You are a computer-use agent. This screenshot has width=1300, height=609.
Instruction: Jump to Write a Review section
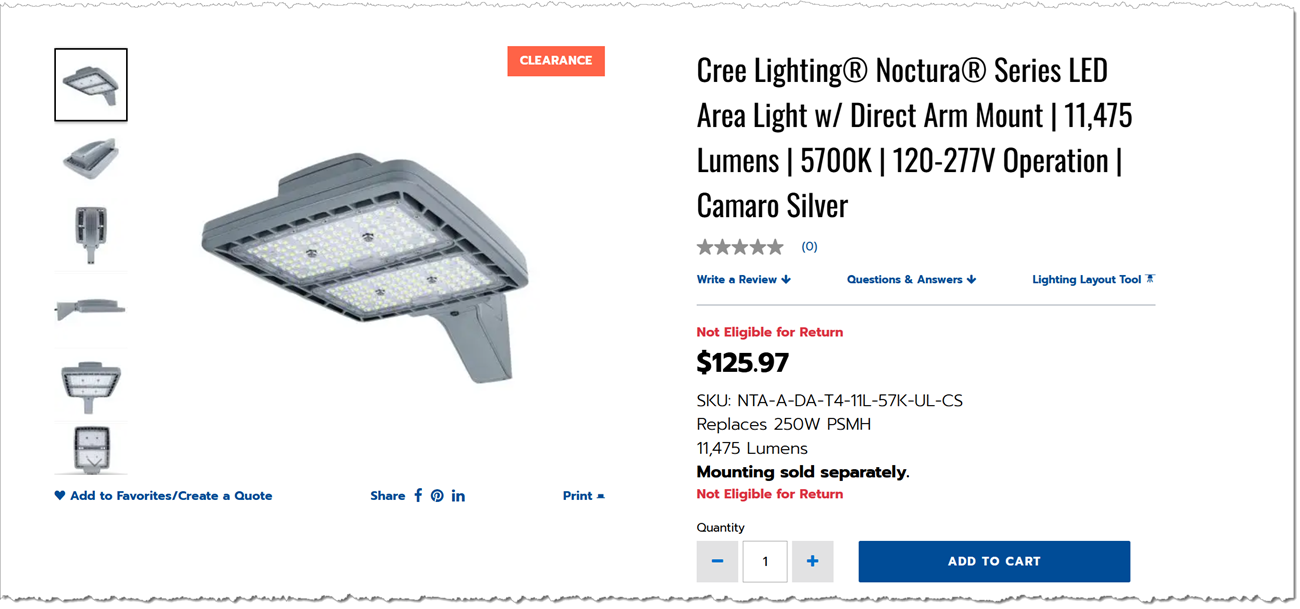coord(743,280)
